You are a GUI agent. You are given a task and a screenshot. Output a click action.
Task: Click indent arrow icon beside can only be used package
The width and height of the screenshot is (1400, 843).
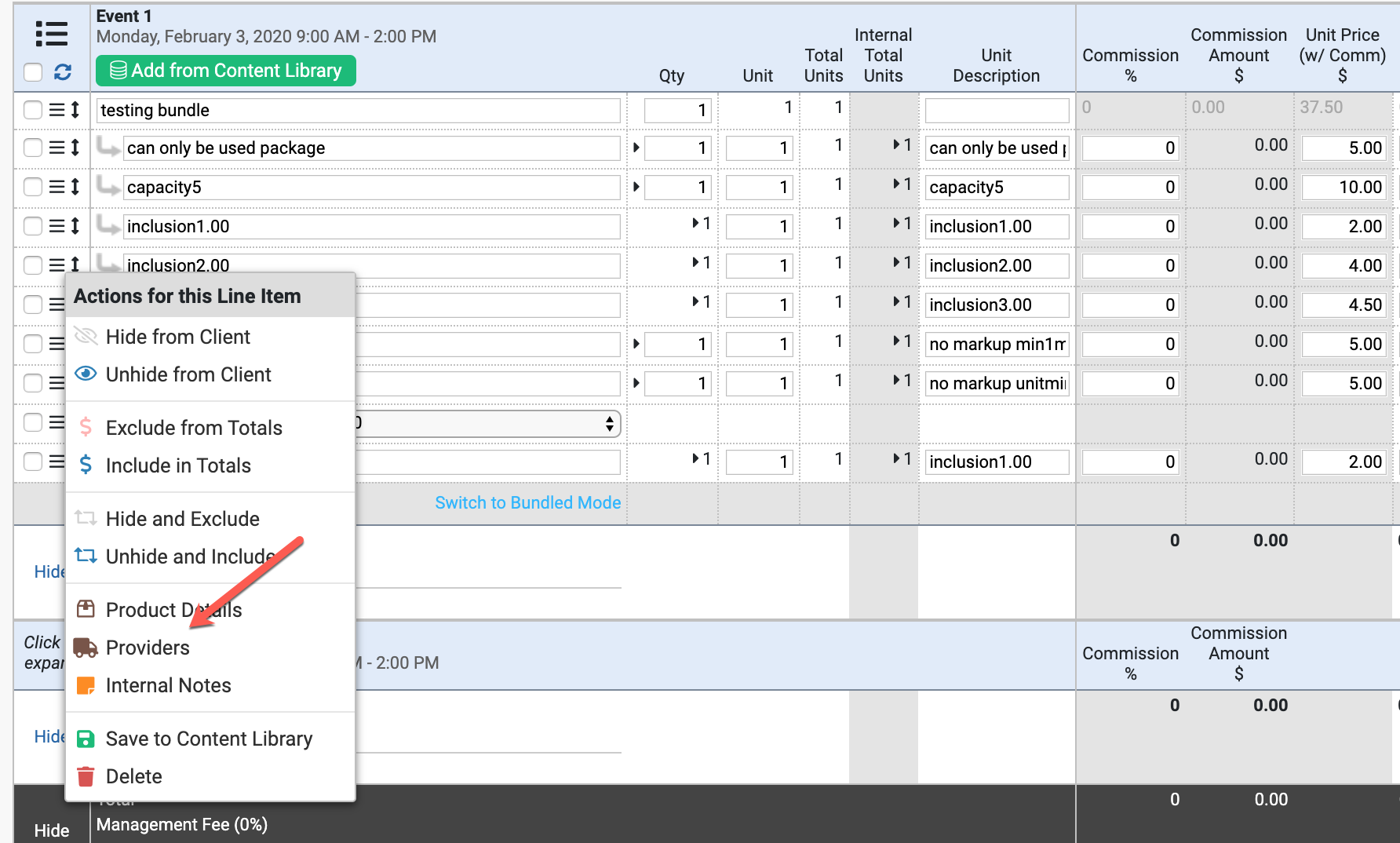pyautogui.click(x=108, y=146)
